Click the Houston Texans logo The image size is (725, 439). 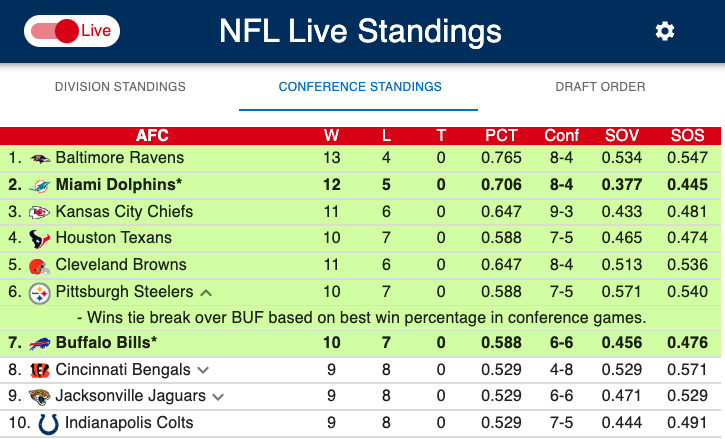pyautogui.click(x=39, y=239)
